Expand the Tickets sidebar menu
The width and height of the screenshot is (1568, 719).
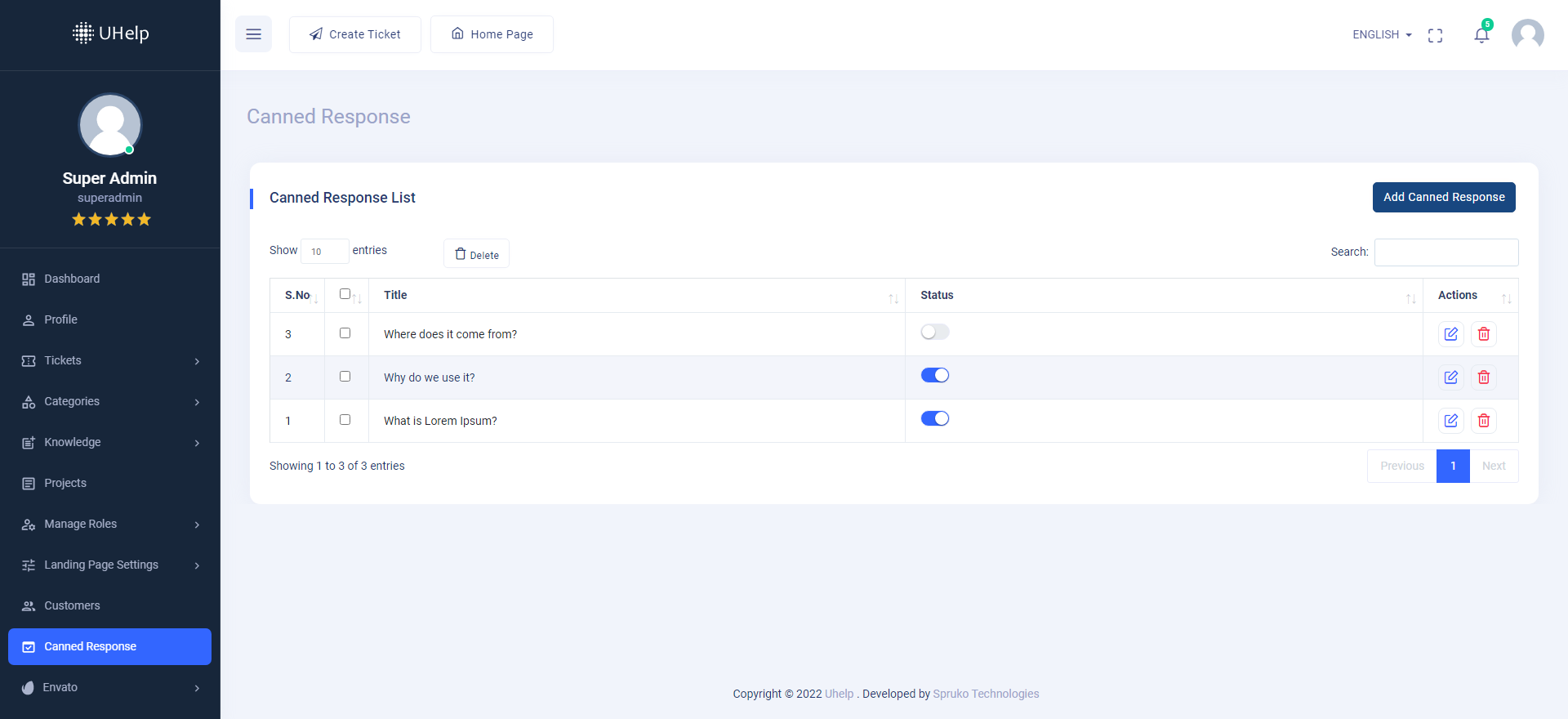[x=109, y=360]
